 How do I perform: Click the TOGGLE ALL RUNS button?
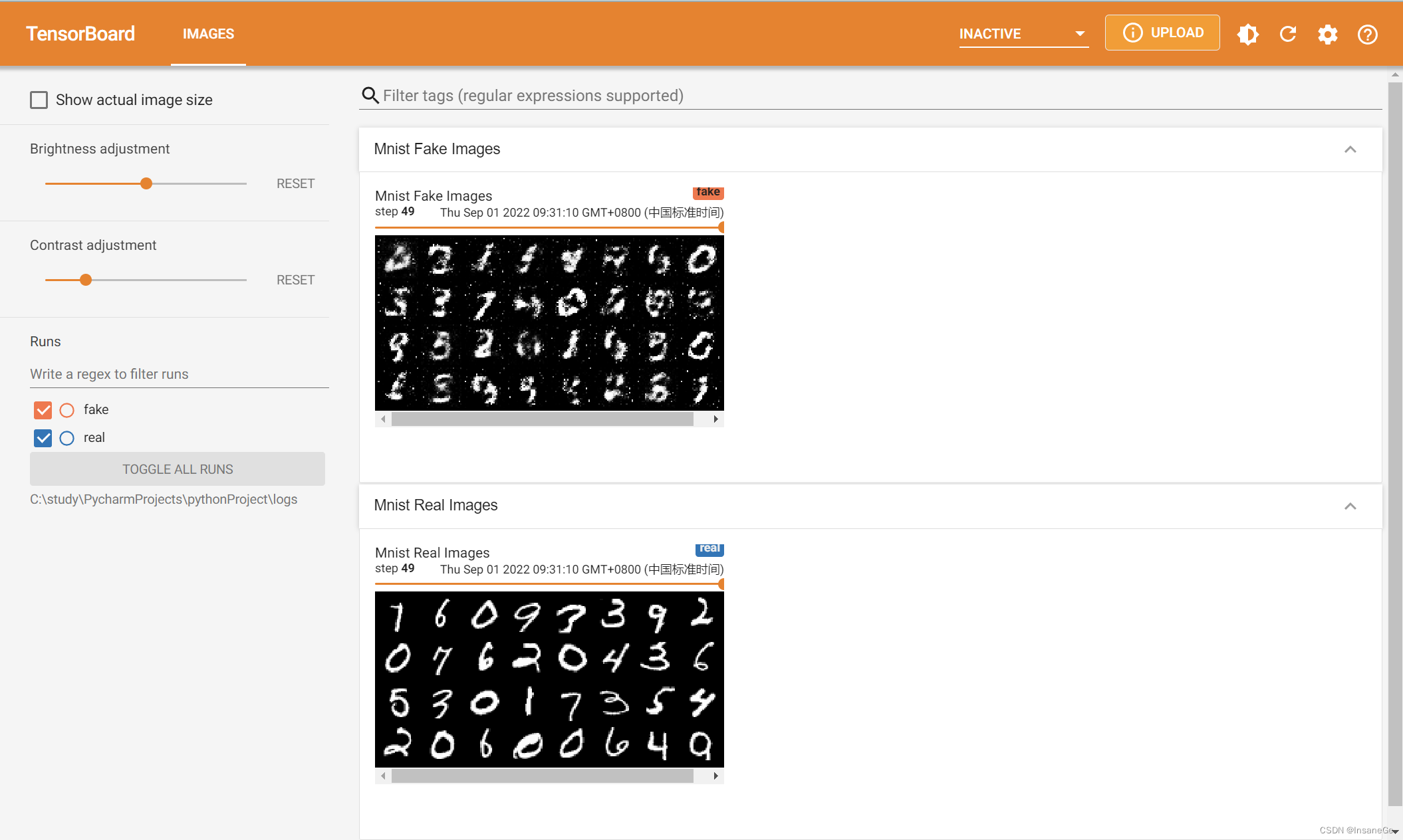(177, 469)
